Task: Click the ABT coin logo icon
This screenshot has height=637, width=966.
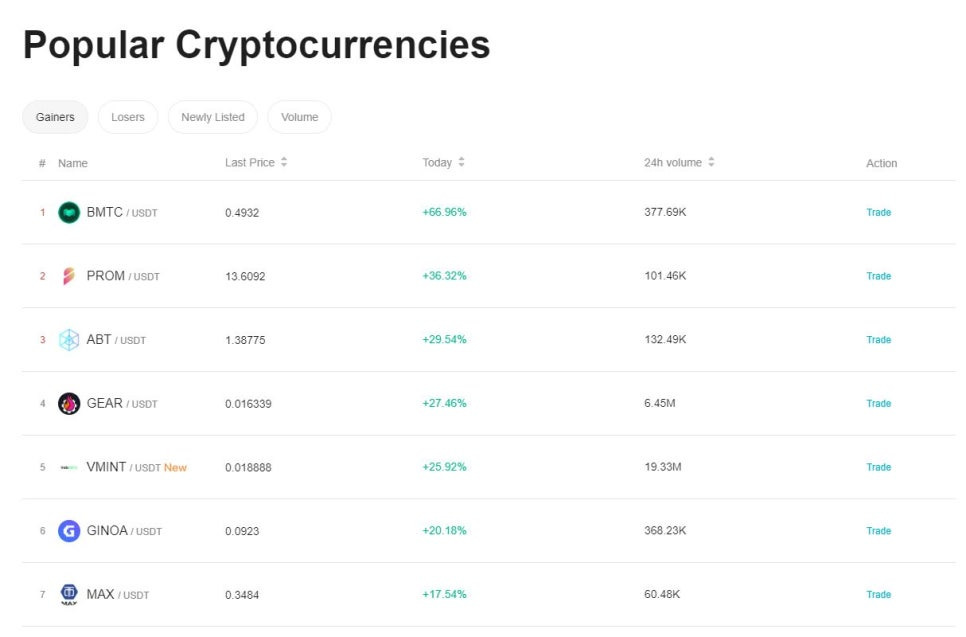Action: 69,339
